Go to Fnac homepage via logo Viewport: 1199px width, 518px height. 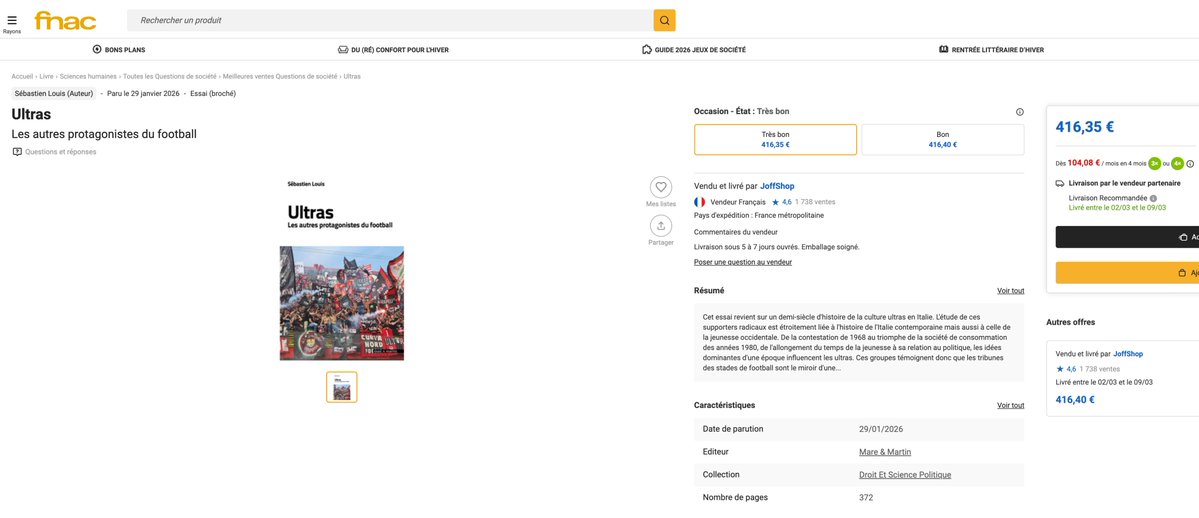tap(65, 21)
